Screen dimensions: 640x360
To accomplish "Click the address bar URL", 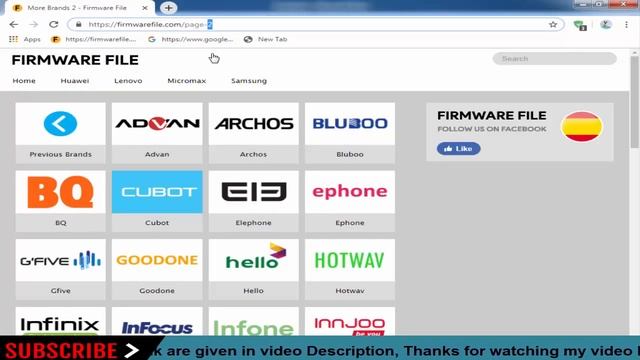I will tap(150, 24).
